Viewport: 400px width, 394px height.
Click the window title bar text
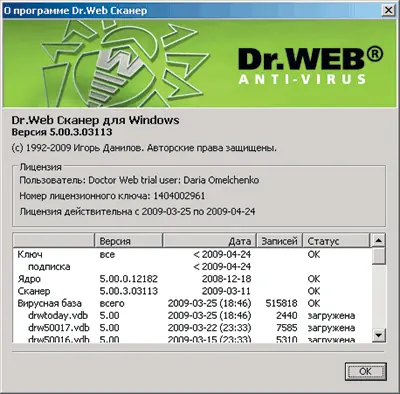75,10
